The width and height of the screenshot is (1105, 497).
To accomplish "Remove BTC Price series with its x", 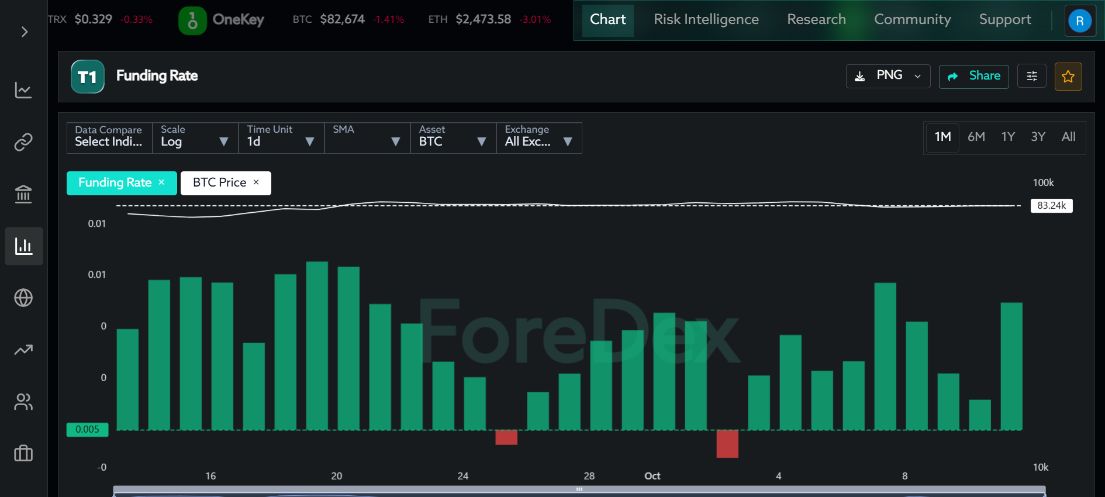I will [x=256, y=182].
